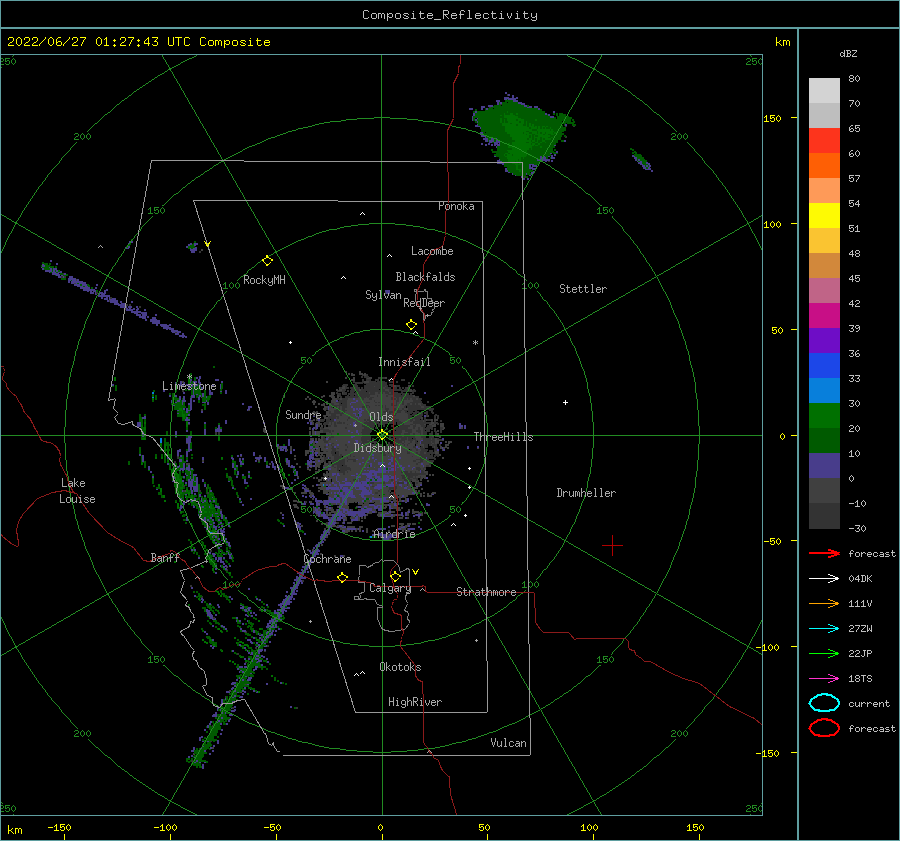Click the radar center marker near Didsbury
900x841 pixels.
click(x=382, y=435)
